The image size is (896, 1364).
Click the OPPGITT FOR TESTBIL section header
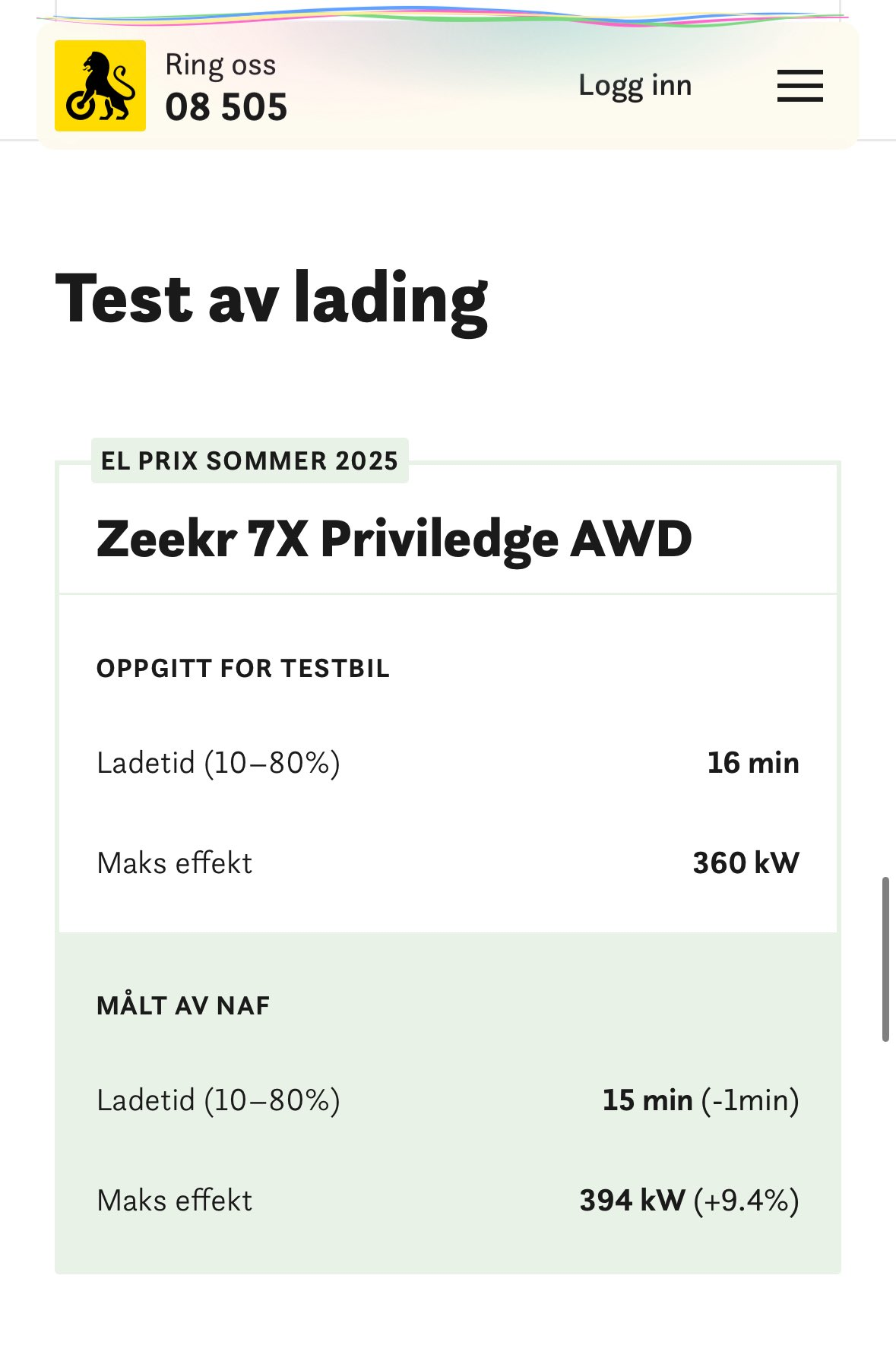tap(243, 669)
